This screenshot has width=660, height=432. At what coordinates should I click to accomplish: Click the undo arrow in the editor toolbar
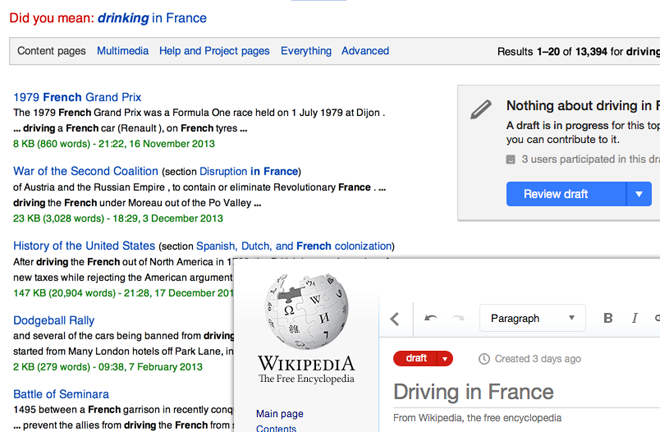pos(430,318)
